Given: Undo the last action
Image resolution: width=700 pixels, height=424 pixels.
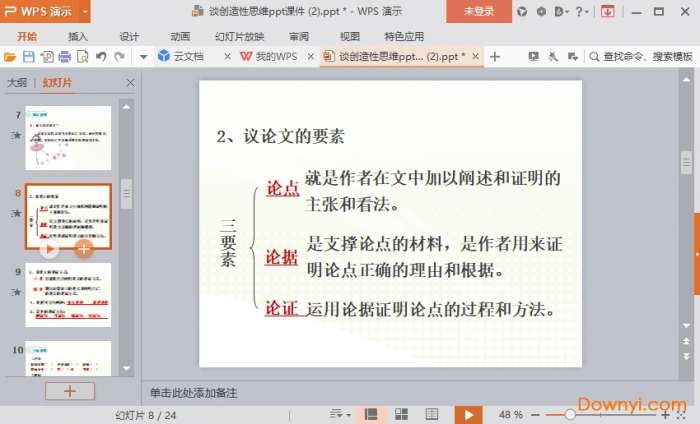Looking at the screenshot, I should pos(101,57).
